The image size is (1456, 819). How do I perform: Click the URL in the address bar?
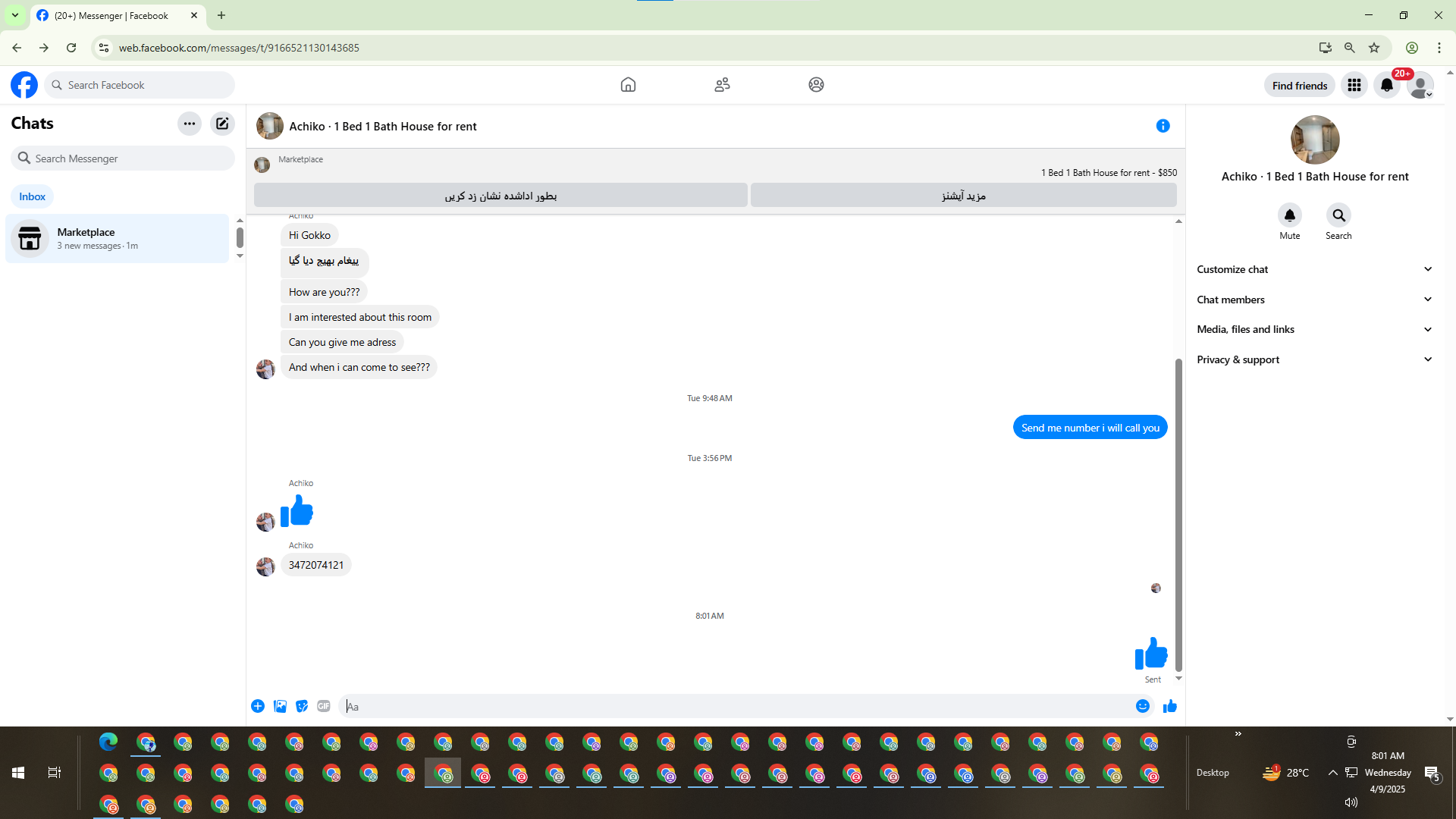(239, 48)
